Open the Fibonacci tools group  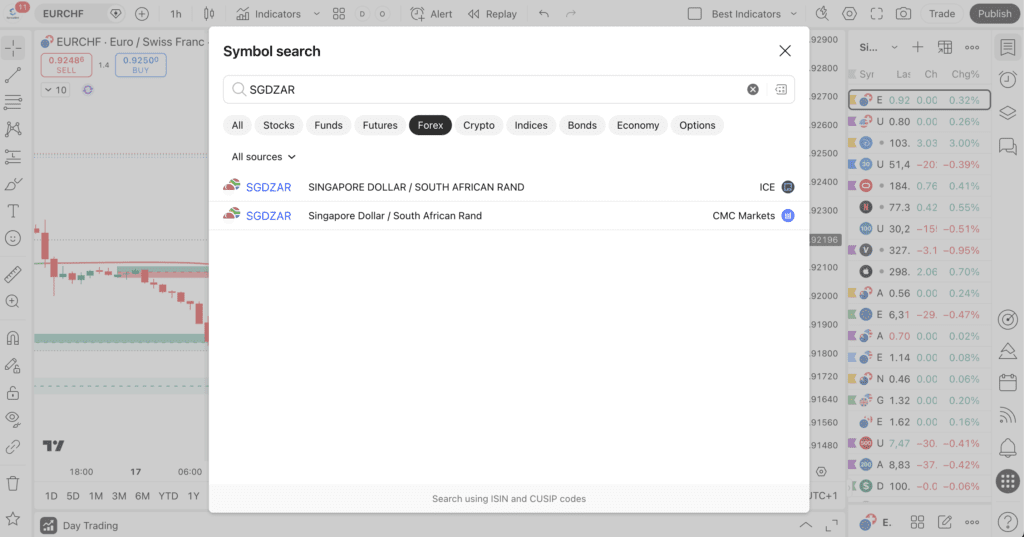tap(13, 102)
